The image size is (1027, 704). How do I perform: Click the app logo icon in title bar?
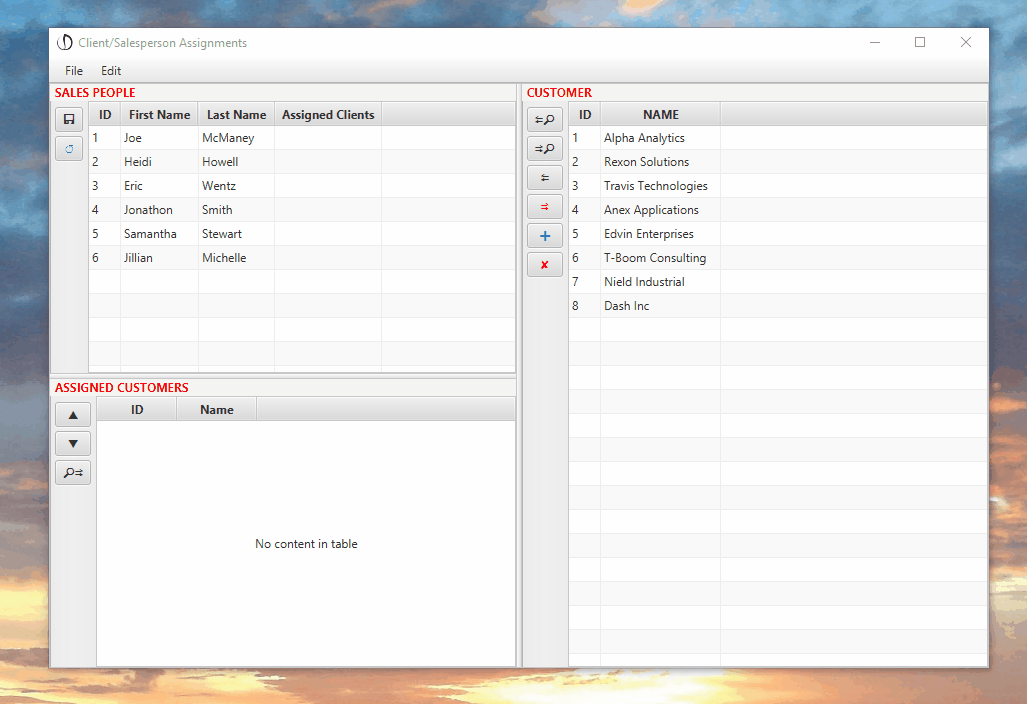click(x=65, y=43)
